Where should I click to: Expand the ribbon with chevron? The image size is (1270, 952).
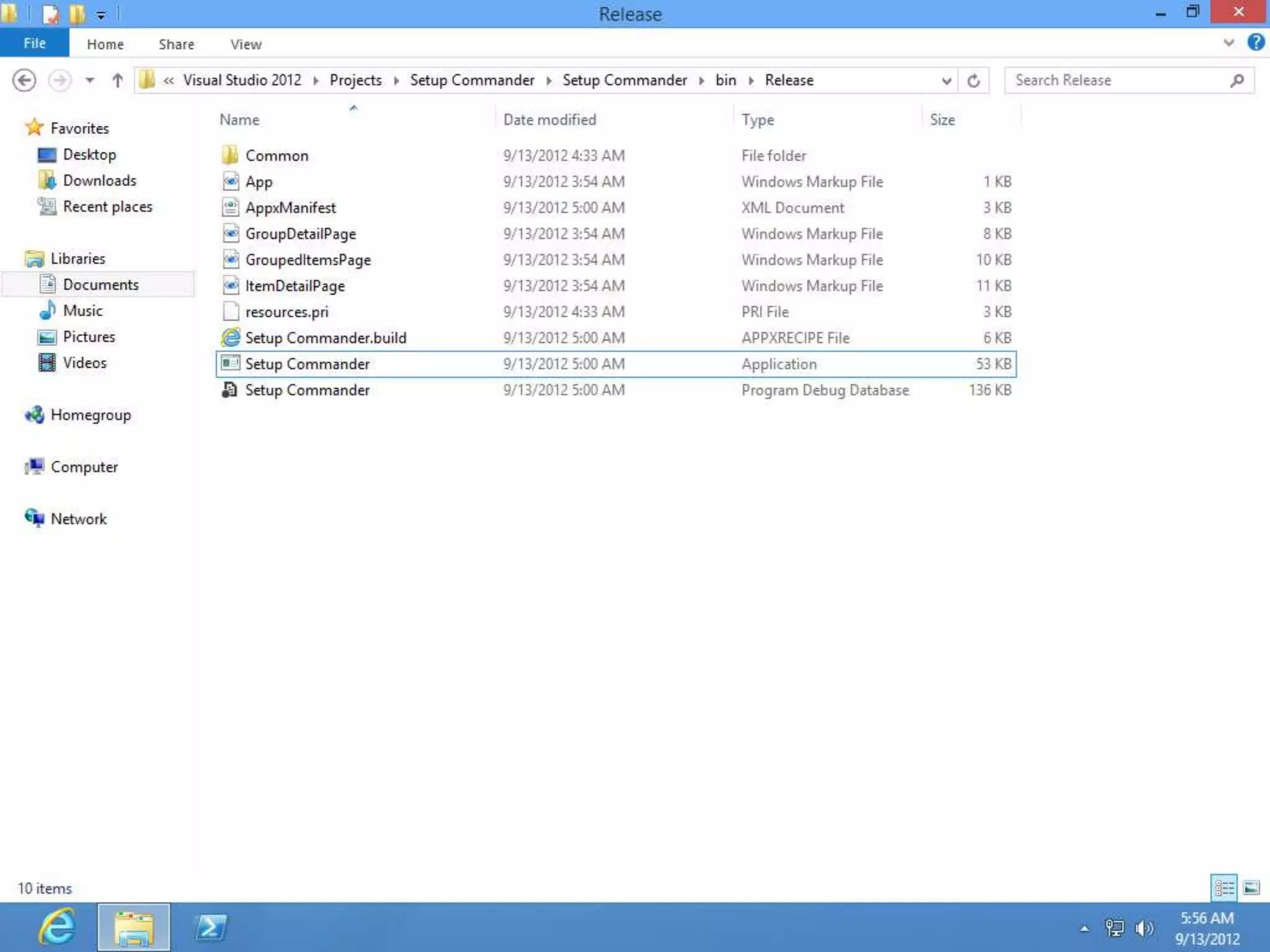coord(1228,43)
